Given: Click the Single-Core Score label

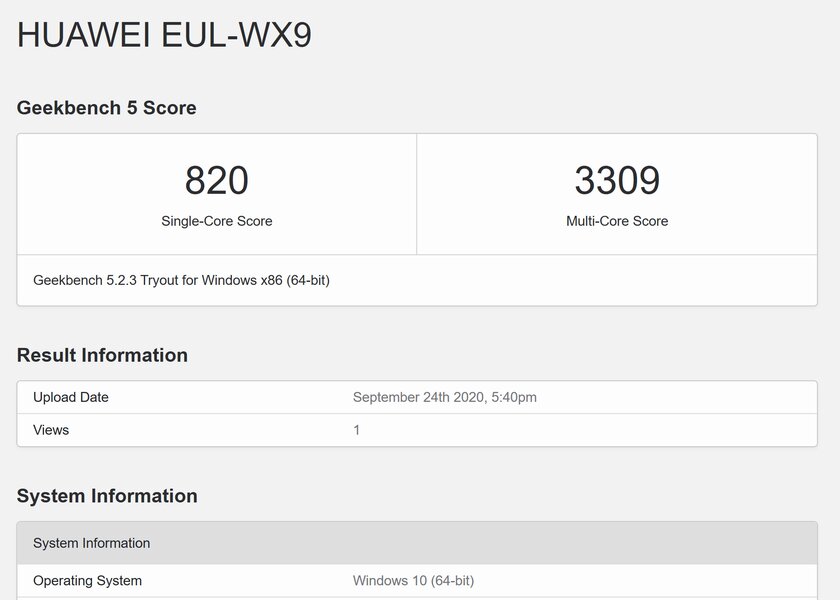Looking at the screenshot, I should pyautogui.click(x=216, y=221).
